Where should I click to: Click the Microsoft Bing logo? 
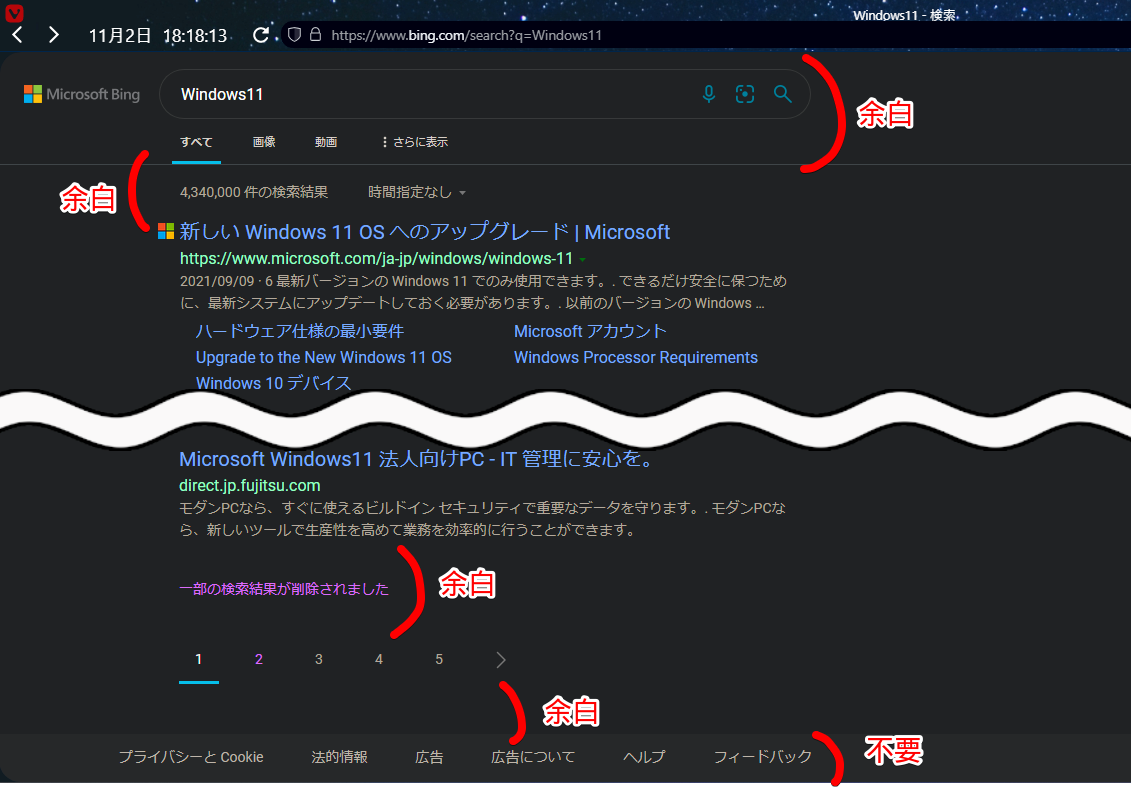pos(82,95)
